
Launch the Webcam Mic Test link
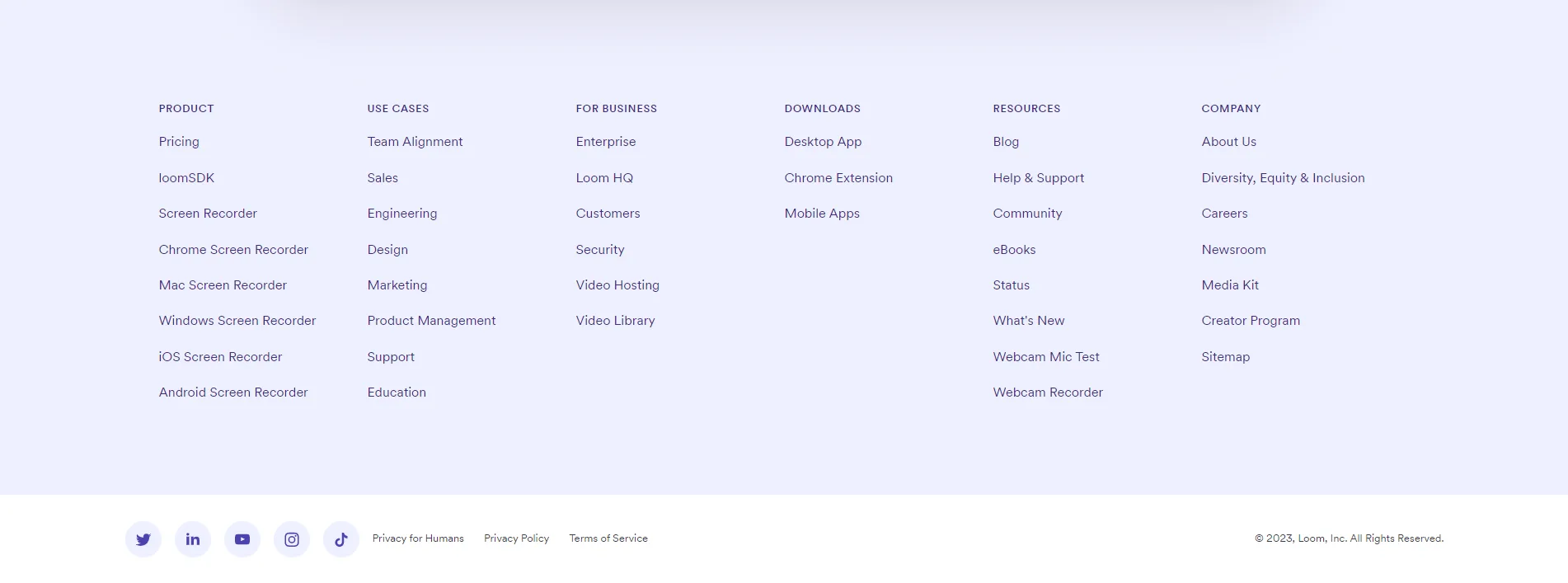click(x=1046, y=357)
